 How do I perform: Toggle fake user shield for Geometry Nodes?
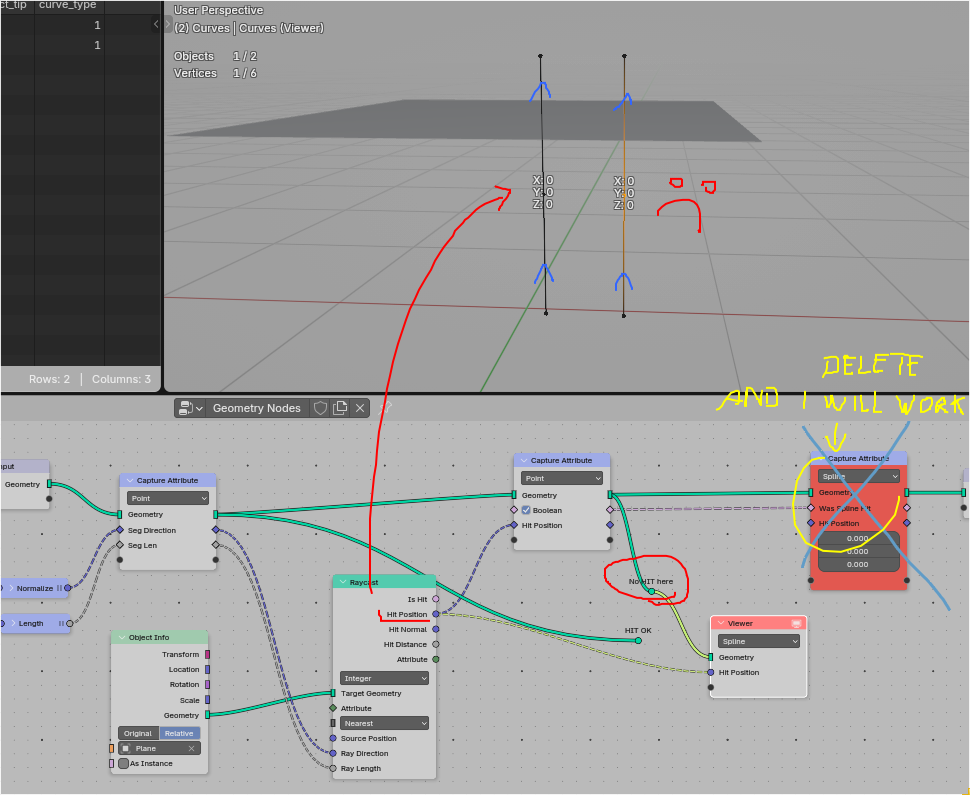[x=320, y=408]
